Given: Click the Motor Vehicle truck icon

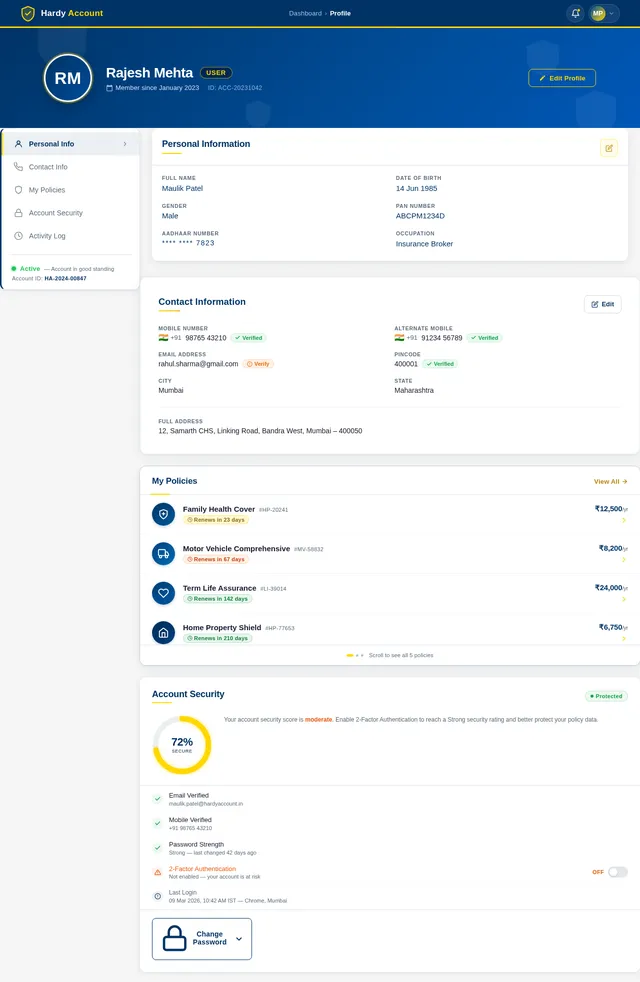Looking at the screenshot, I should (x=163, y=553).
